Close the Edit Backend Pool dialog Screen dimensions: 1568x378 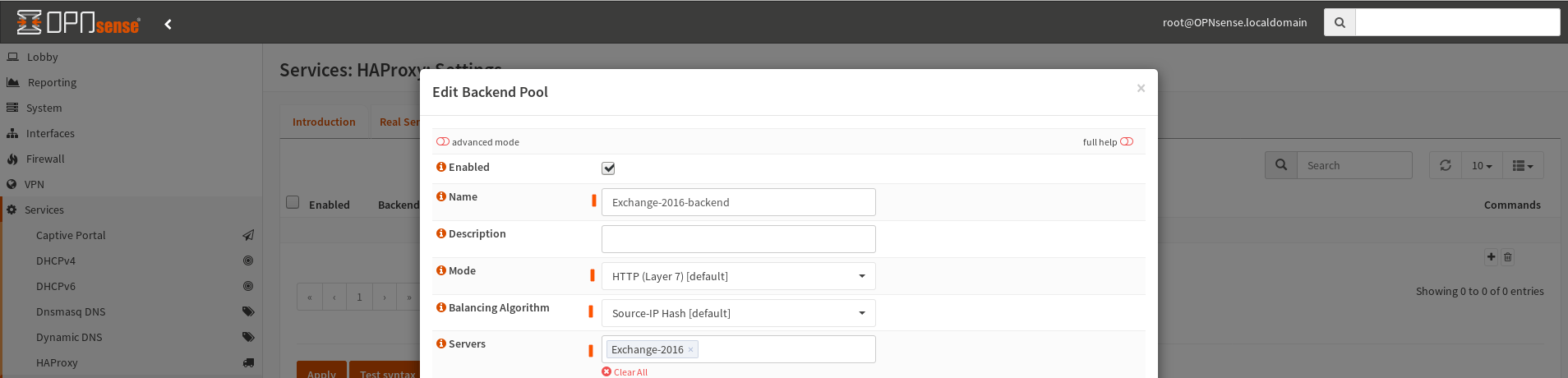click(1141, 88)
